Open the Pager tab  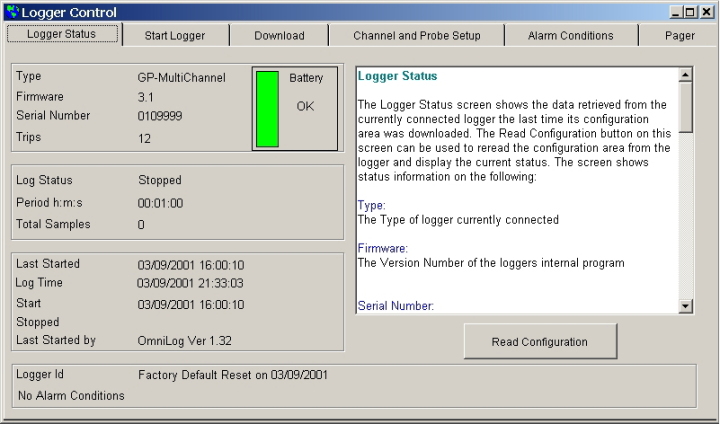[x=679, y=35]
